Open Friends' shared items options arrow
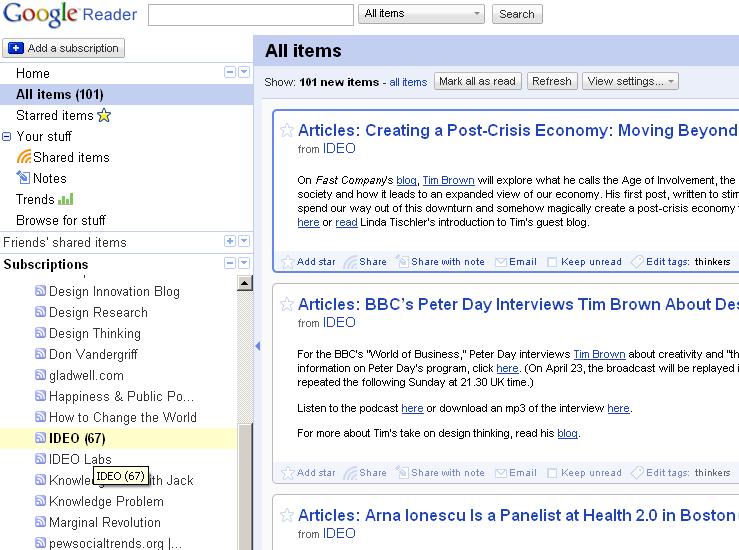The height and width of the screenshot is (550, 739). [x=244, y=241]
